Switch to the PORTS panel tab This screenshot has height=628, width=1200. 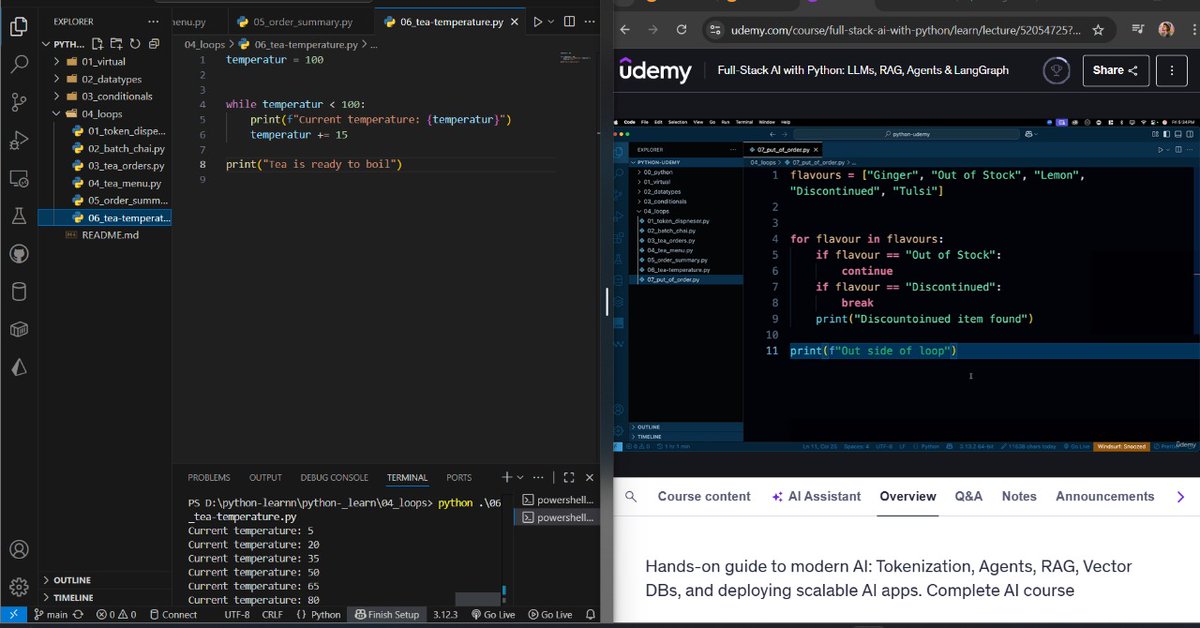pyautogui.click(x=459, y=477)
